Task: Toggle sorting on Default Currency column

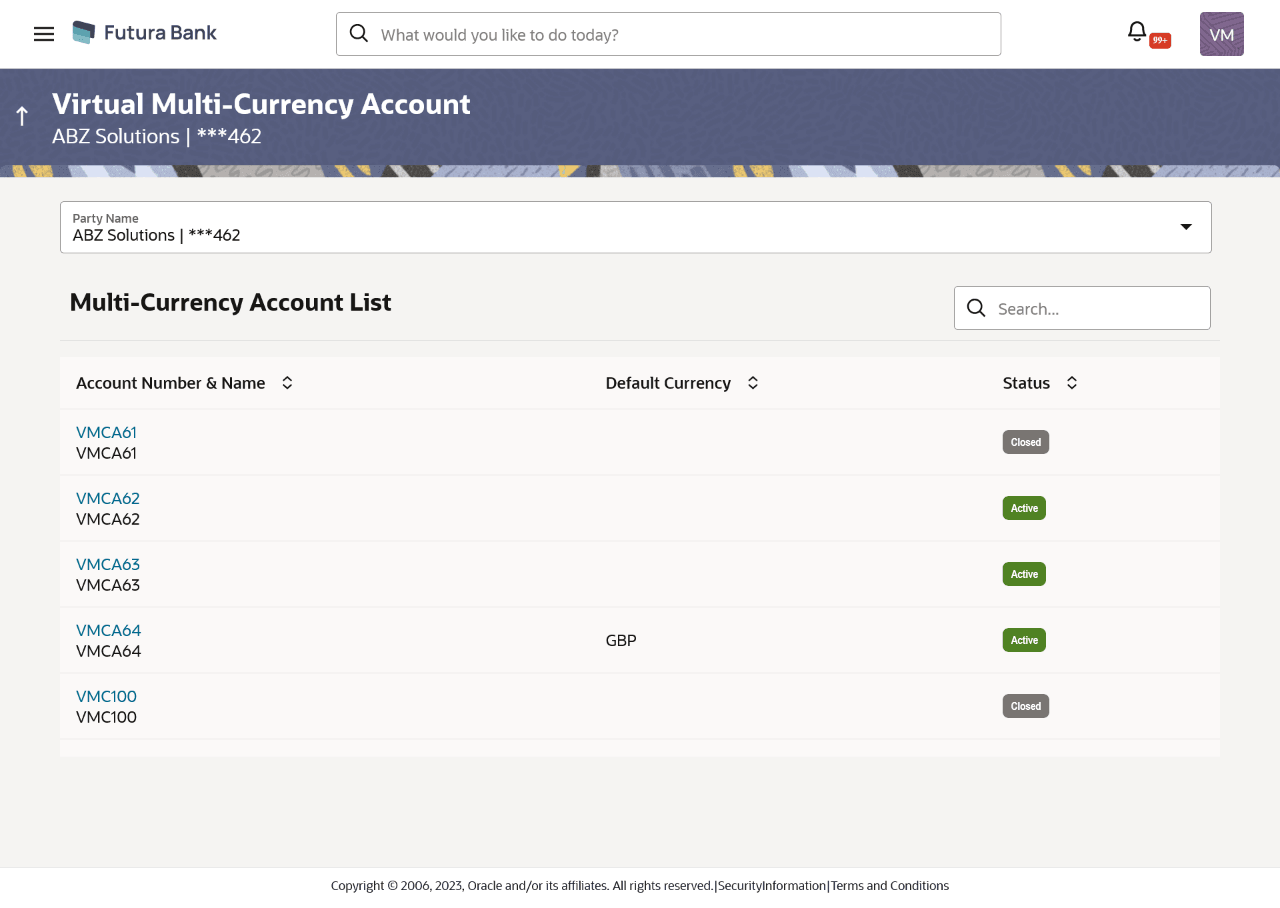Action: tap(752, 382)
